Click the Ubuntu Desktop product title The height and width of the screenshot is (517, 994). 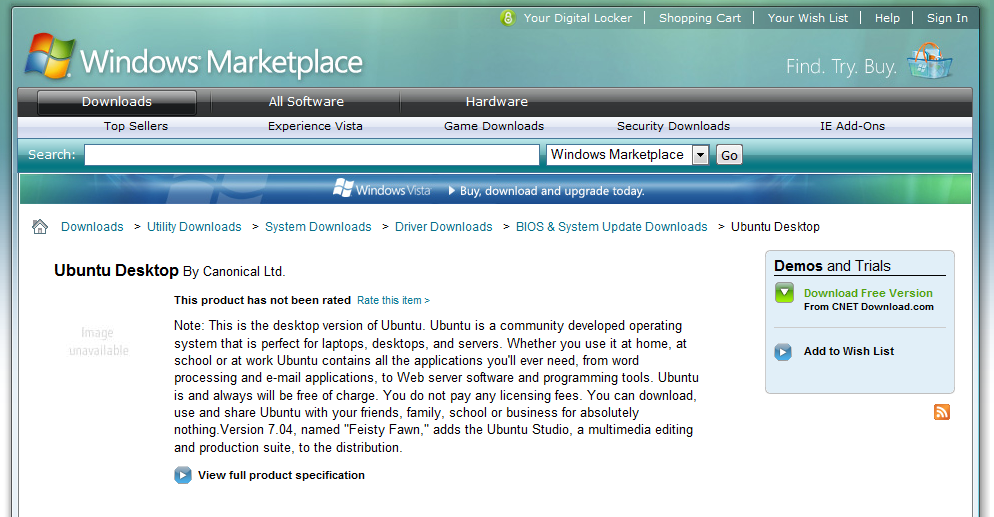point(116,271)
